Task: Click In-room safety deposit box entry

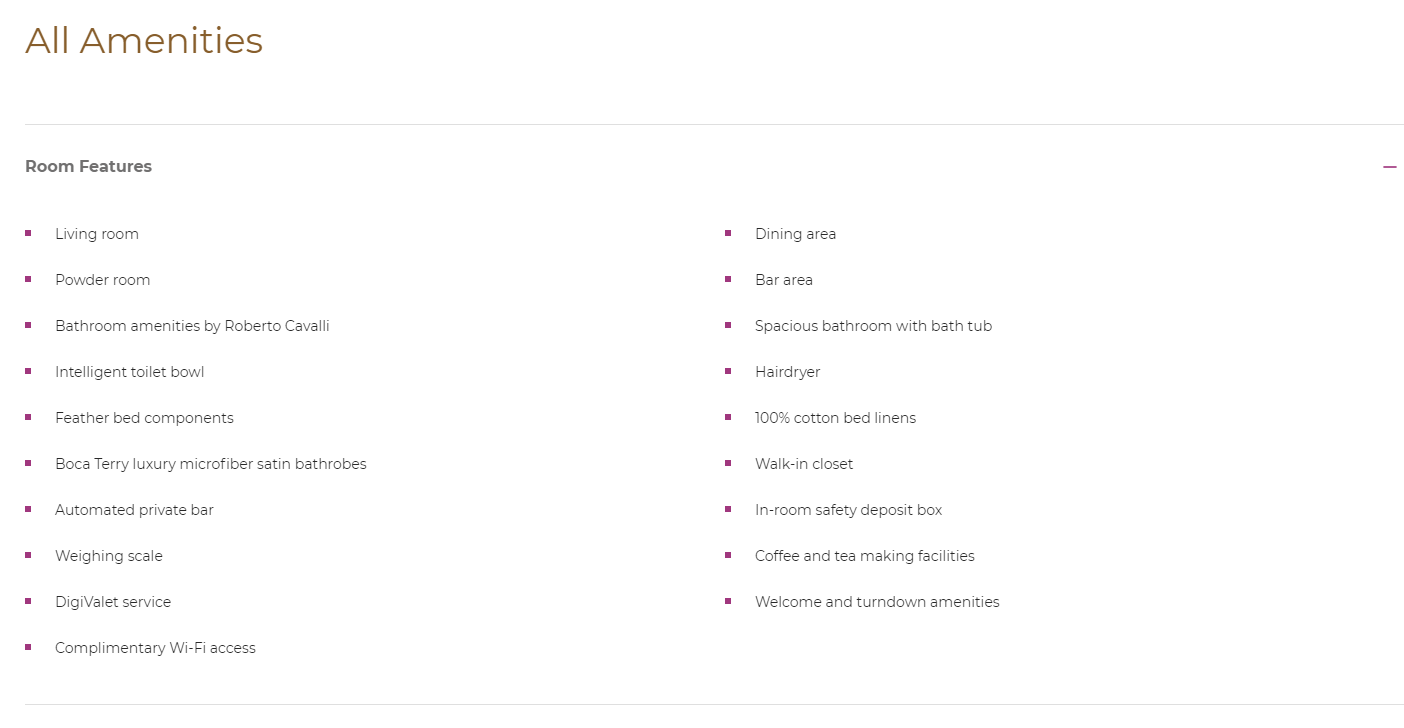Action: [848, 510]
